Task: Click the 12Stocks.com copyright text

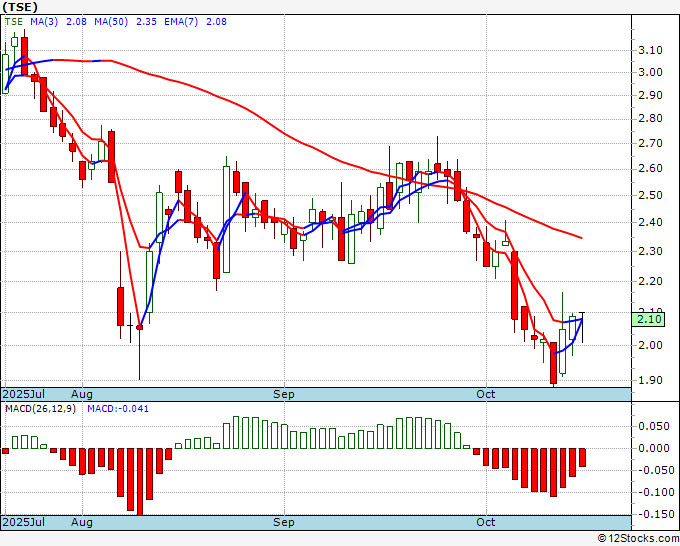Action: [638, 539]
